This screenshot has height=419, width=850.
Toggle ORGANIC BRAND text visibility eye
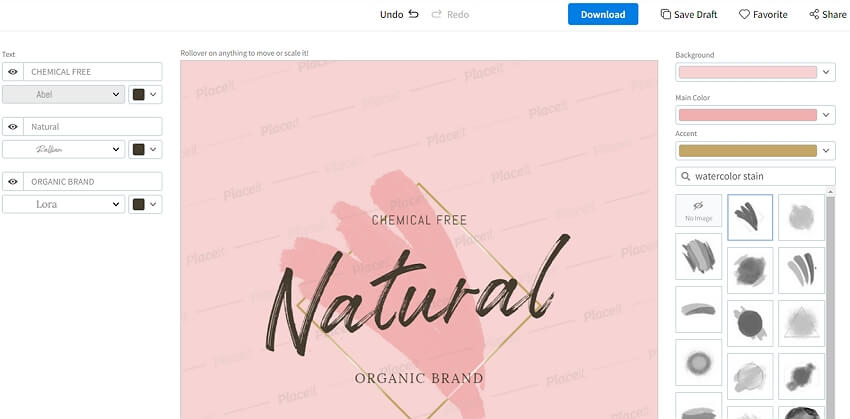[13, 182]
